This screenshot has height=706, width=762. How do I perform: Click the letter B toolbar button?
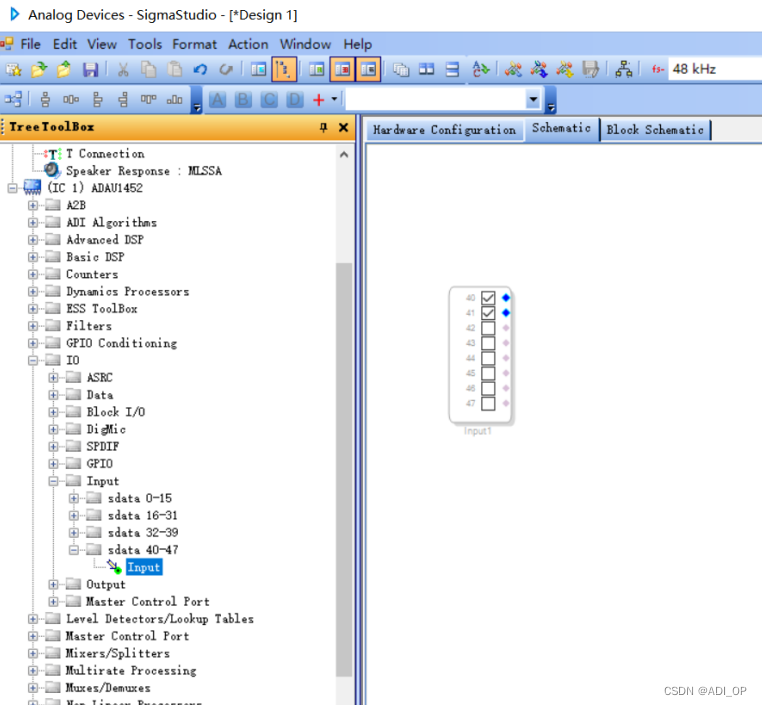243,100
